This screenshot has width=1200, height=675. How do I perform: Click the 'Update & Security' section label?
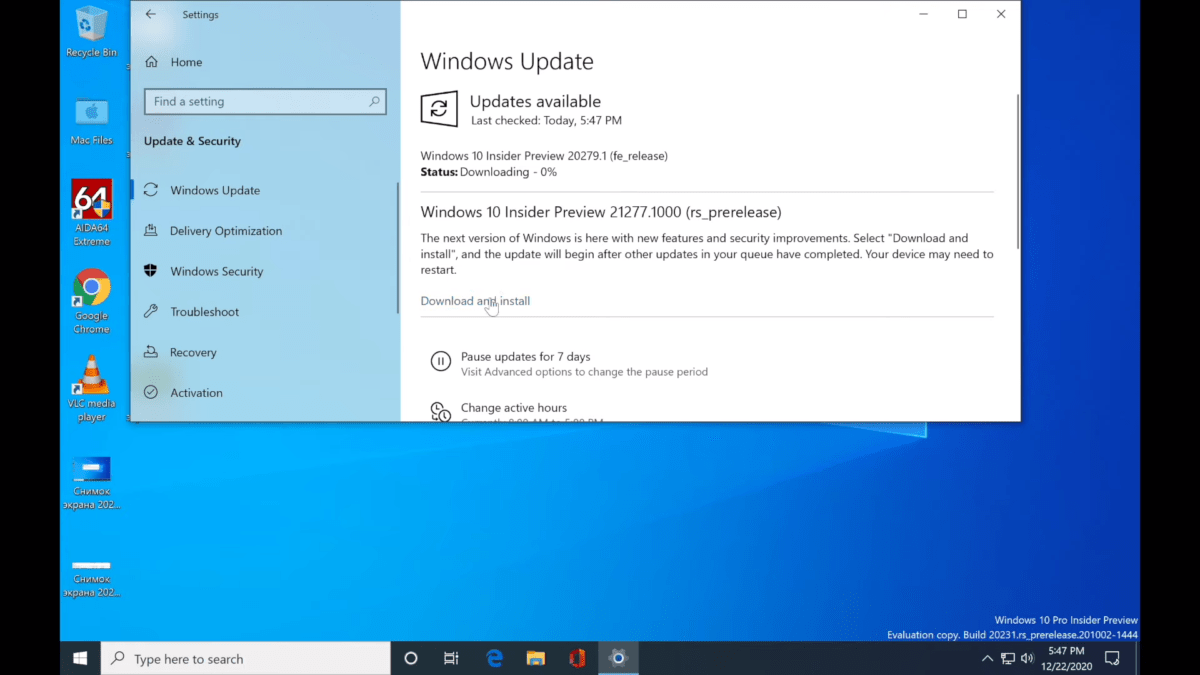point(192,141)
